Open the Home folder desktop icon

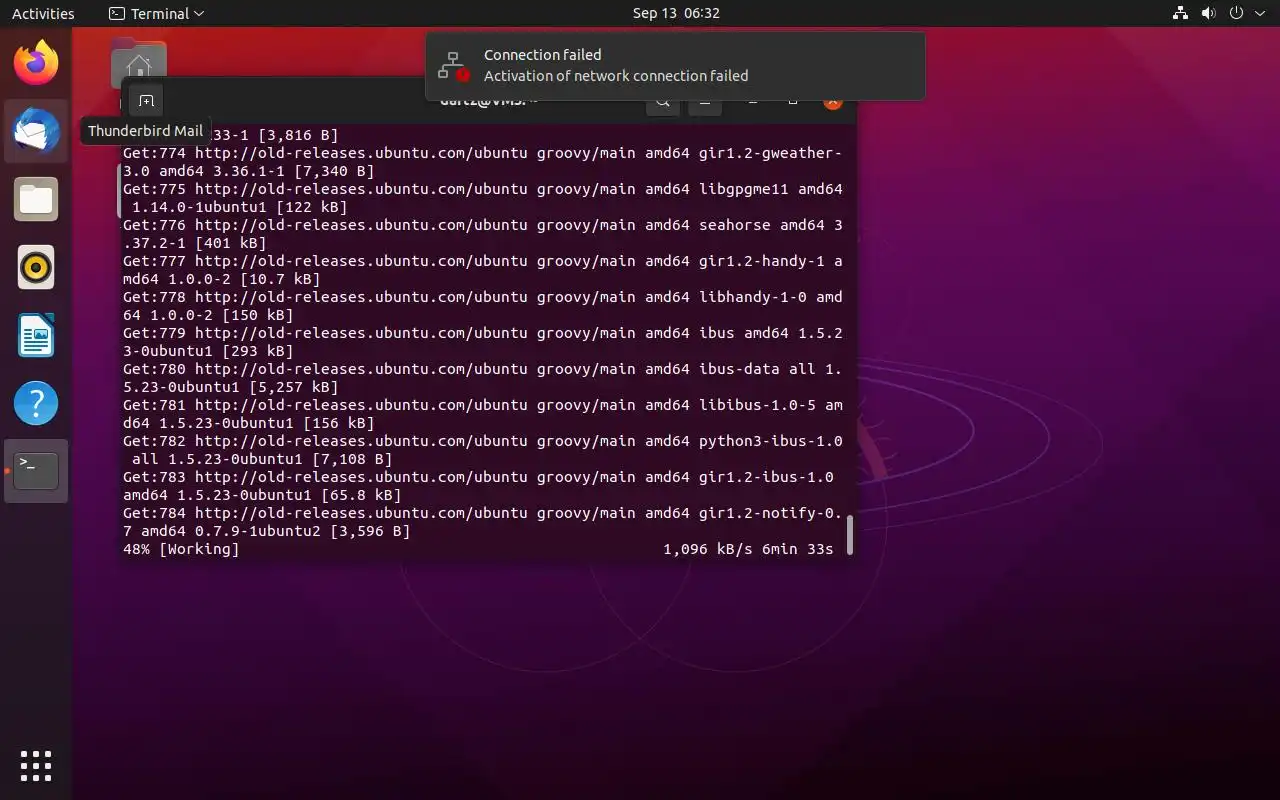139,64
